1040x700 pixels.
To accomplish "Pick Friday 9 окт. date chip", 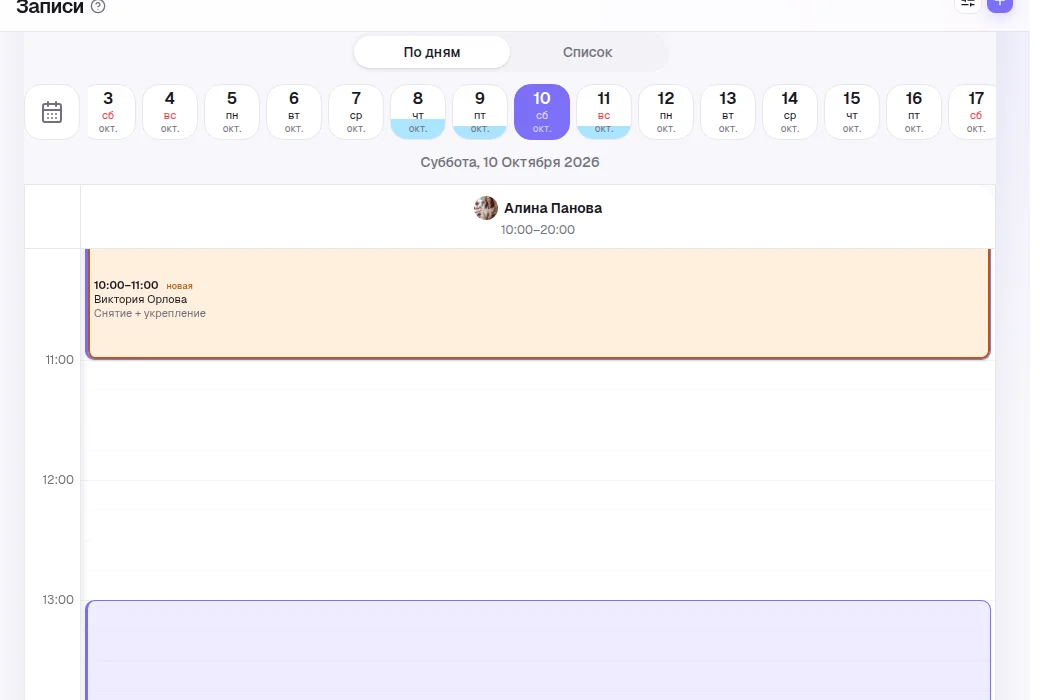I will tap(480, 112).
